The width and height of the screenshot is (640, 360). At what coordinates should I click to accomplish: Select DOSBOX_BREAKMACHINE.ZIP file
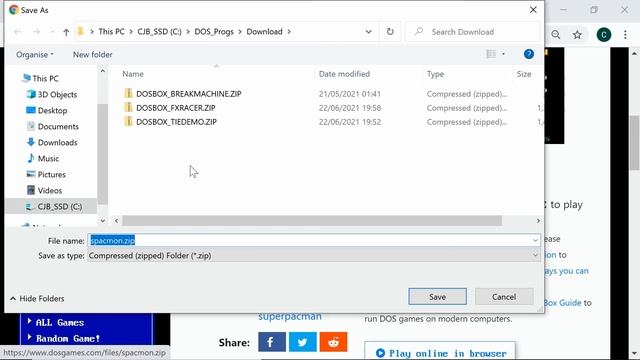click(x=189, y=94)
